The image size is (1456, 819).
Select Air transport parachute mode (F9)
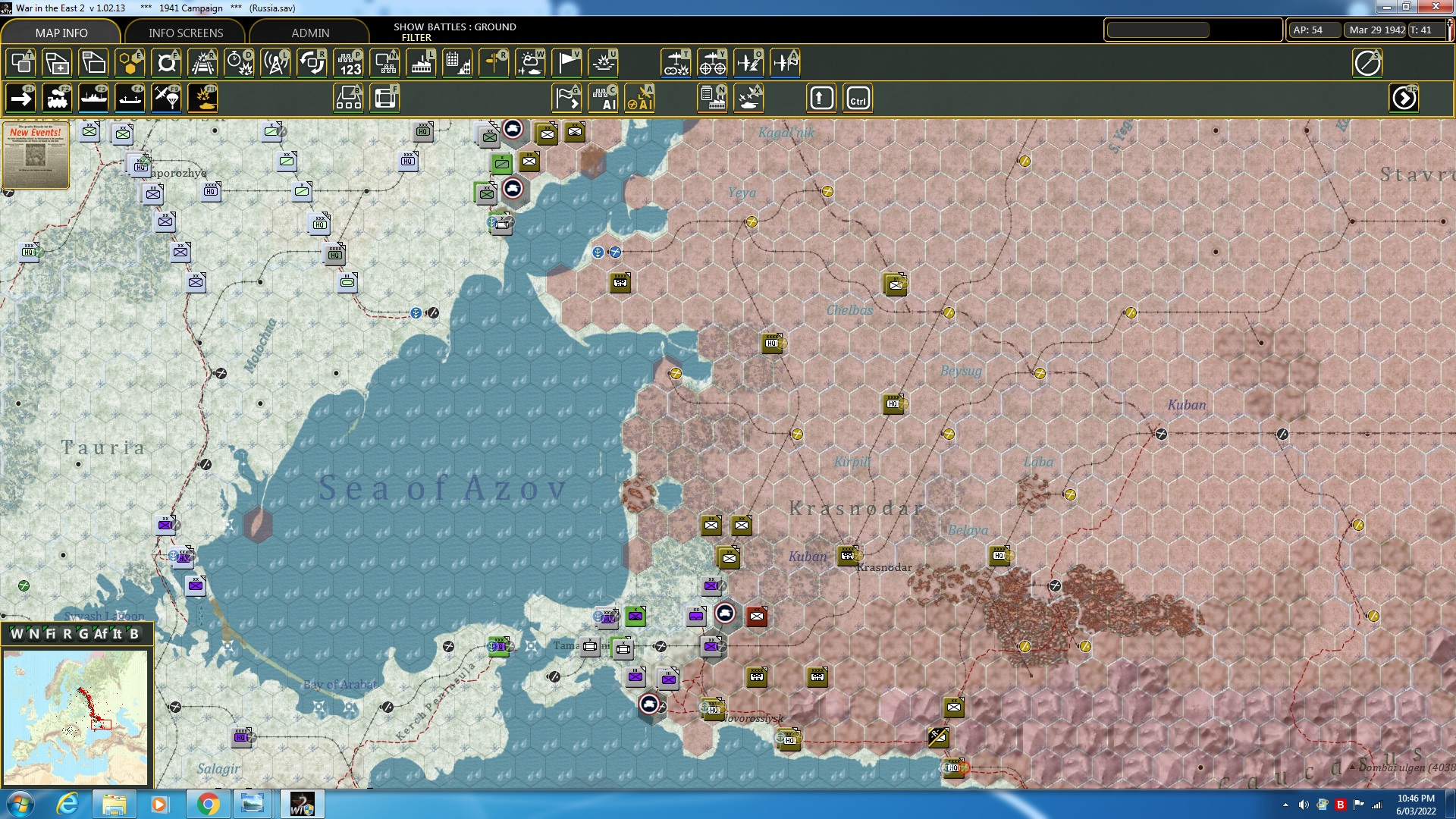pos(166,98)
